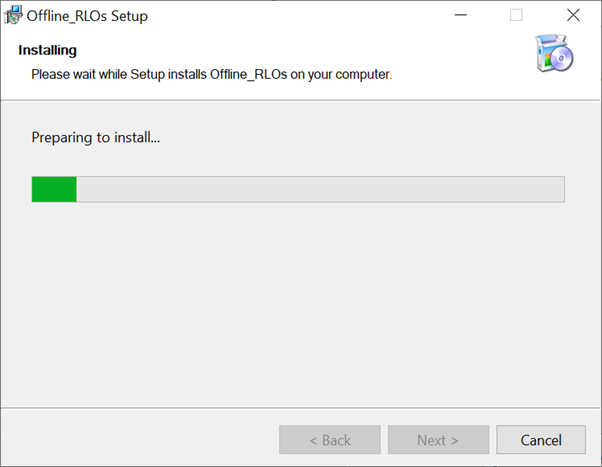
Task: Click the 'Offline_RLOs Setup' window title text
Action: [87, 16]
